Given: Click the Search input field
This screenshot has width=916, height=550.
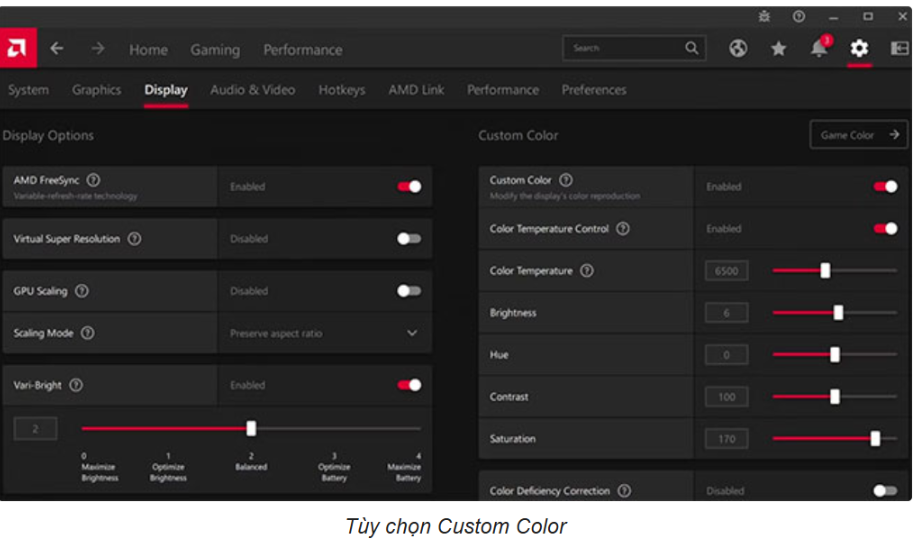Looking at the screenshot, I should point(625,48).
